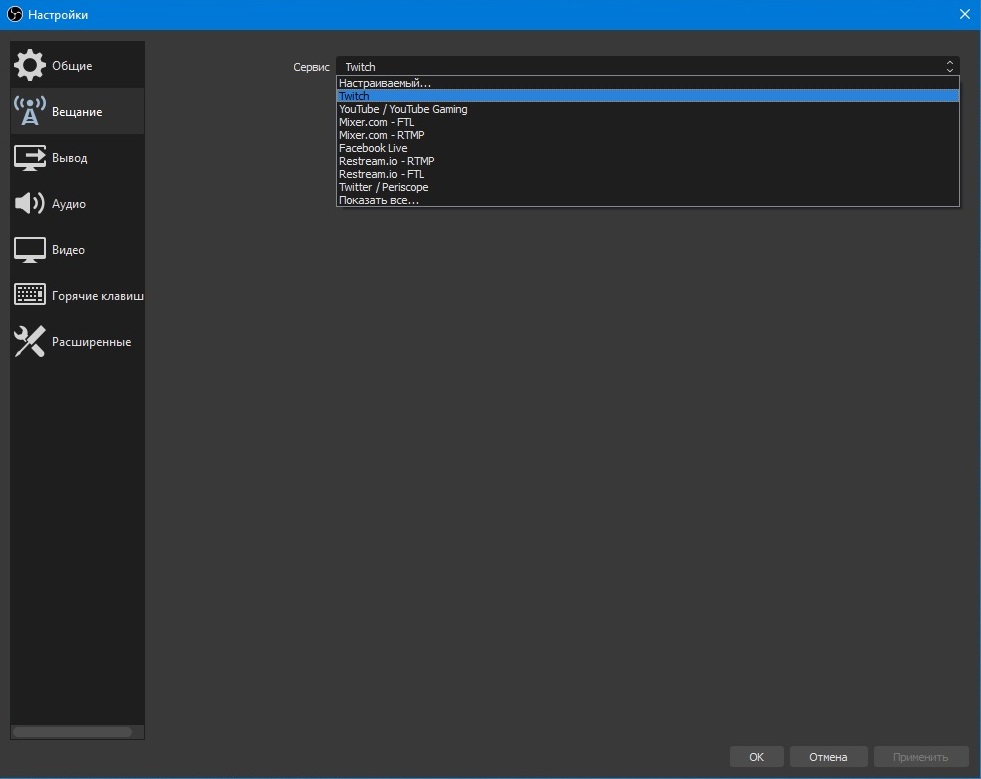
Task: Click the OBS logo in title bar
Action: pos(14,14)
